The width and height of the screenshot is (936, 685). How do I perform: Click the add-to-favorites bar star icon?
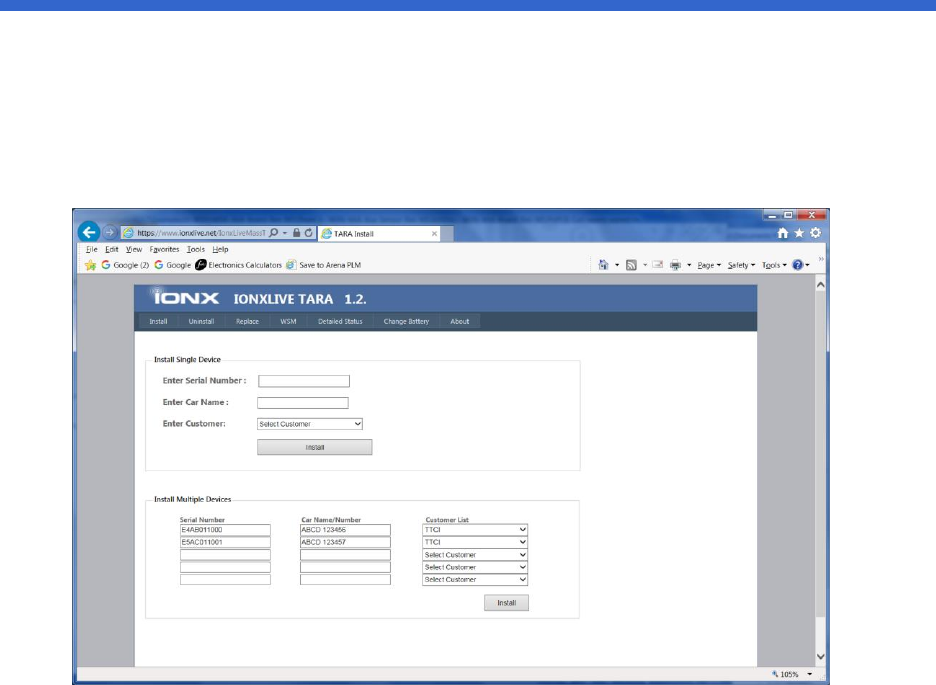tap(90, 265)
